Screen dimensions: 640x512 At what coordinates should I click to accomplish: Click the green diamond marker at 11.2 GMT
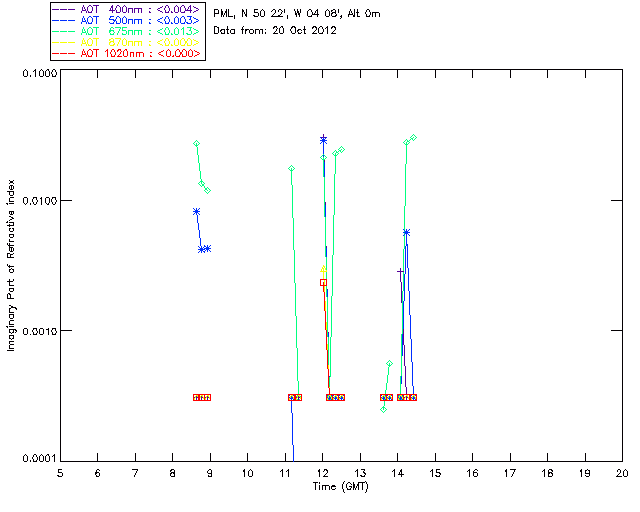point(291,168)
